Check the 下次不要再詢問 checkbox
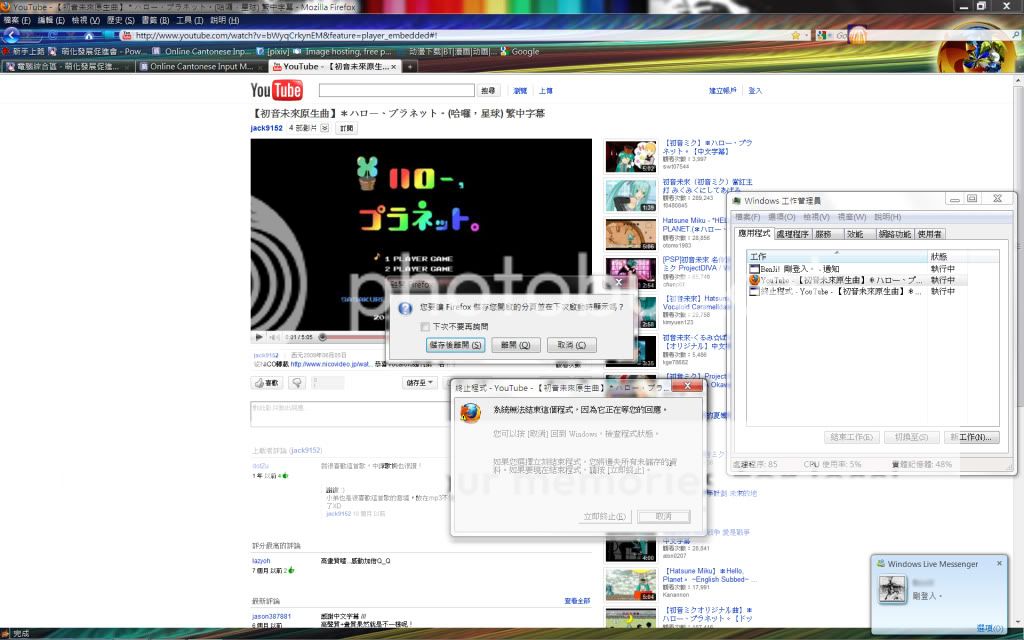Image resolution: width=1024 pixels, height=640 pixels. pos(425,327)
